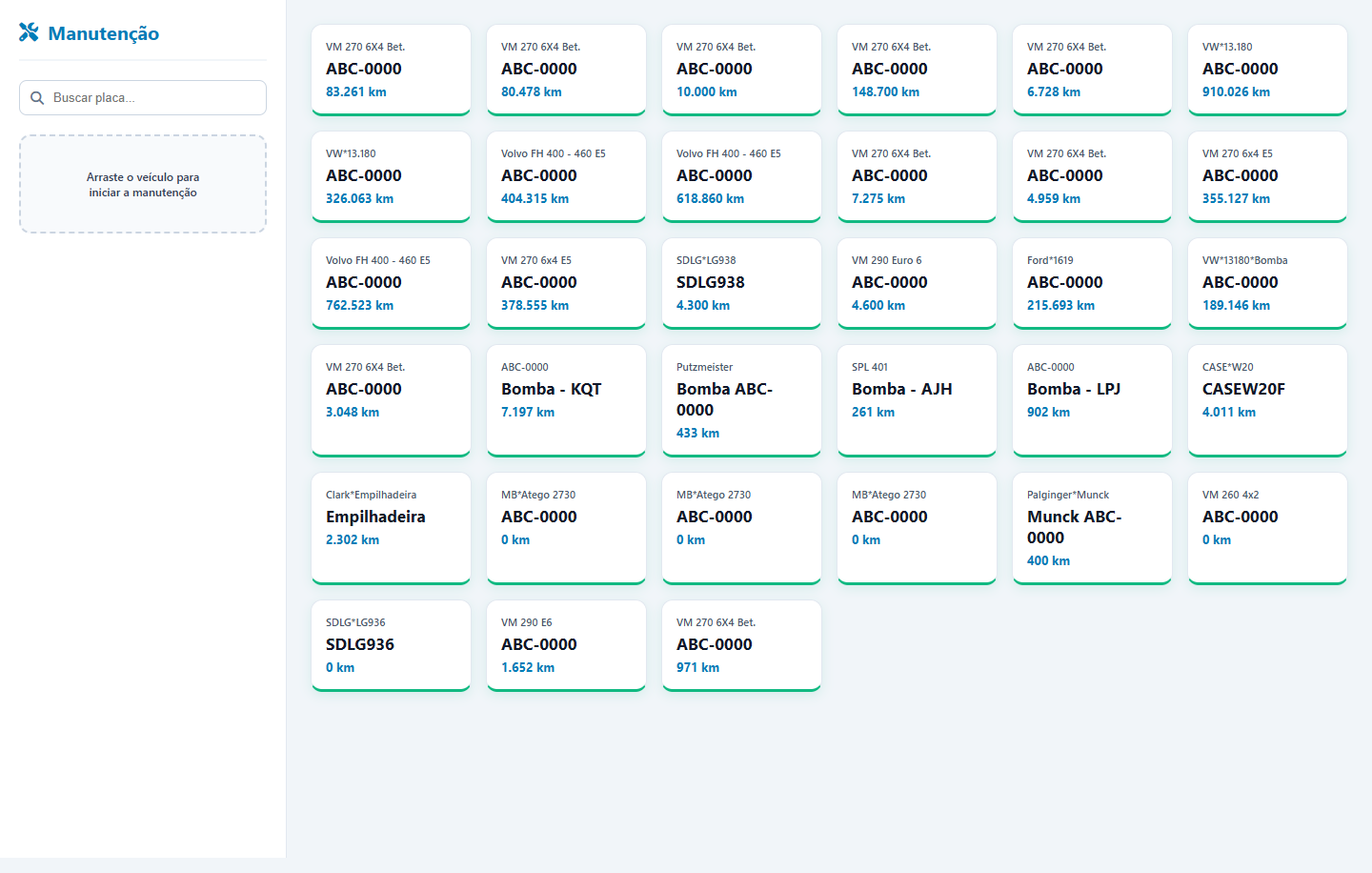The image size is (1372, 873).
Task: Open the Bomba - LPJ card
Action: 1092,401
